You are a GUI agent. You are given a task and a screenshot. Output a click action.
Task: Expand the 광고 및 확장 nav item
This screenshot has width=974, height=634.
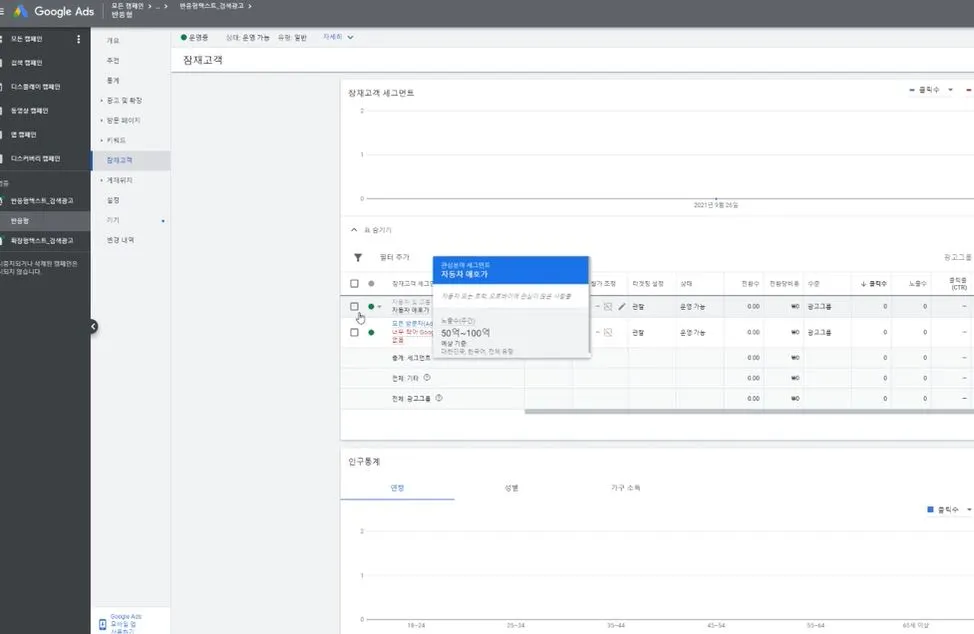(x=101, y=101)
